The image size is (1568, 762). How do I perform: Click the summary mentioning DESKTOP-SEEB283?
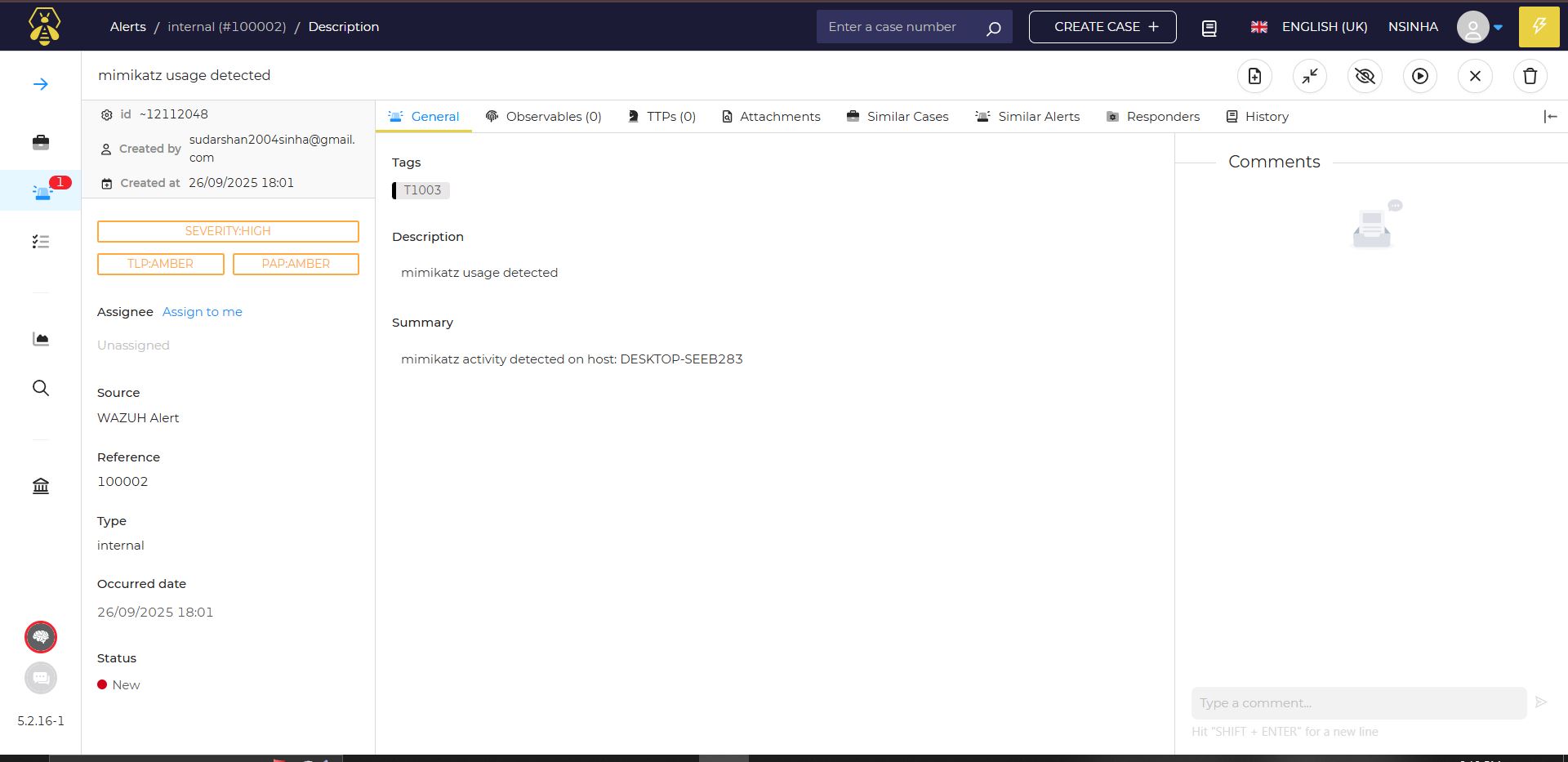[572, 359]
